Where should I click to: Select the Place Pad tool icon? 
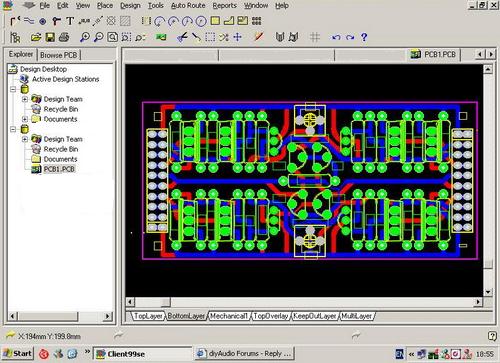coord(42,22)
